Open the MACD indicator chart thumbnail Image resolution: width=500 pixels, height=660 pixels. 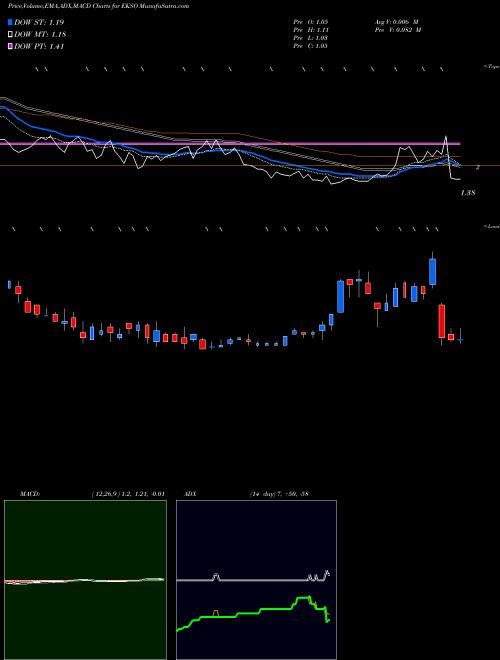pyautogui.click(x=85, y=580)
